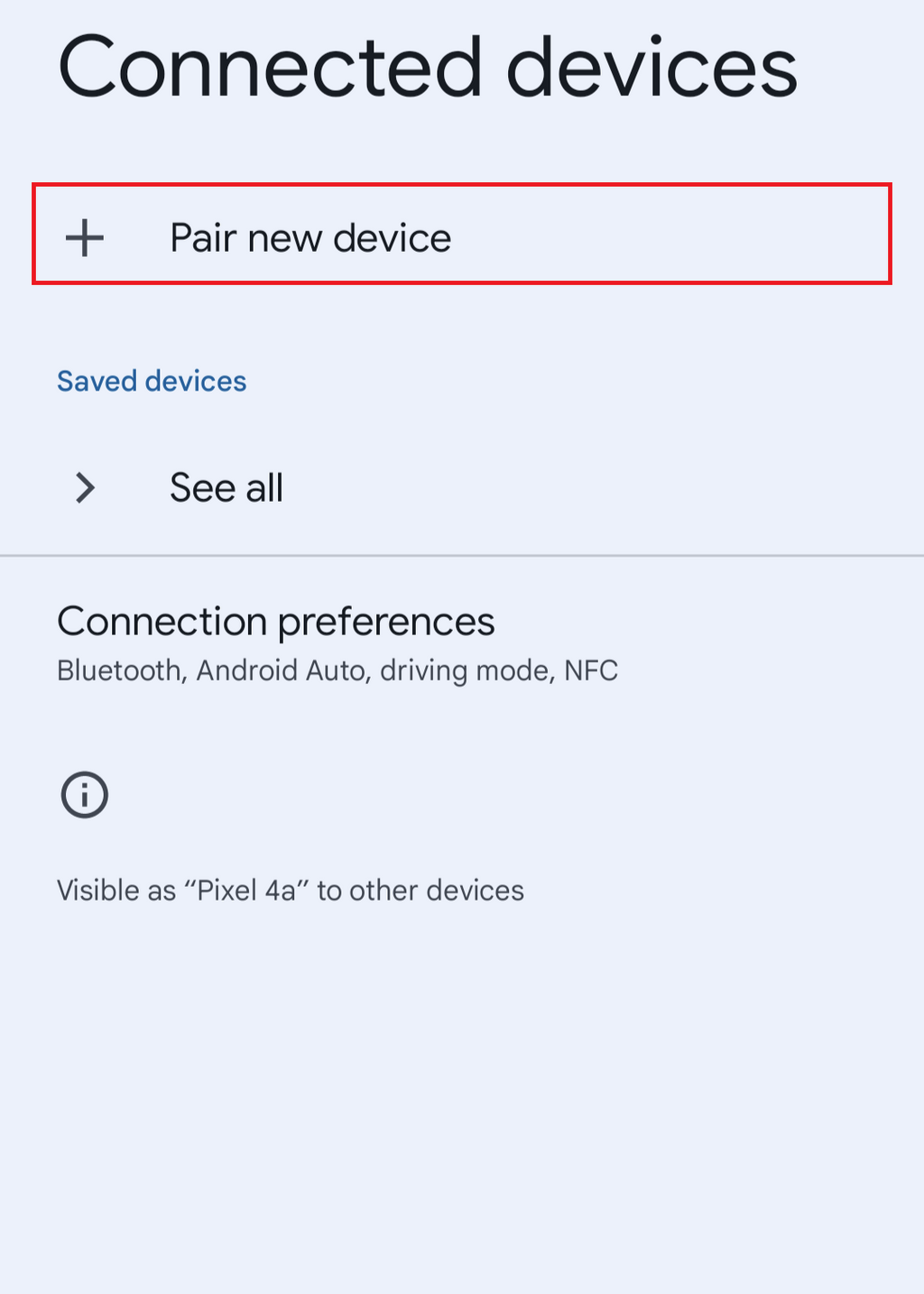
Task: Select the Pair new device label
Action: (310, 238)
